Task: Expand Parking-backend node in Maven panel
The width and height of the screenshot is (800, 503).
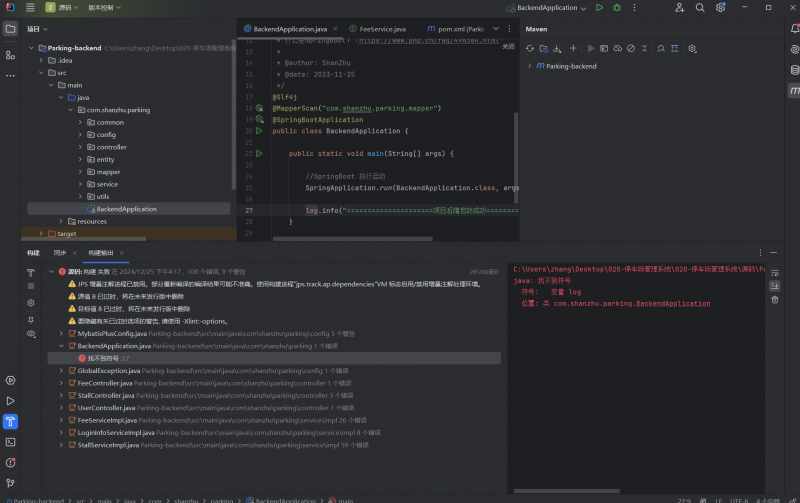Action: (x=530, y=66)
